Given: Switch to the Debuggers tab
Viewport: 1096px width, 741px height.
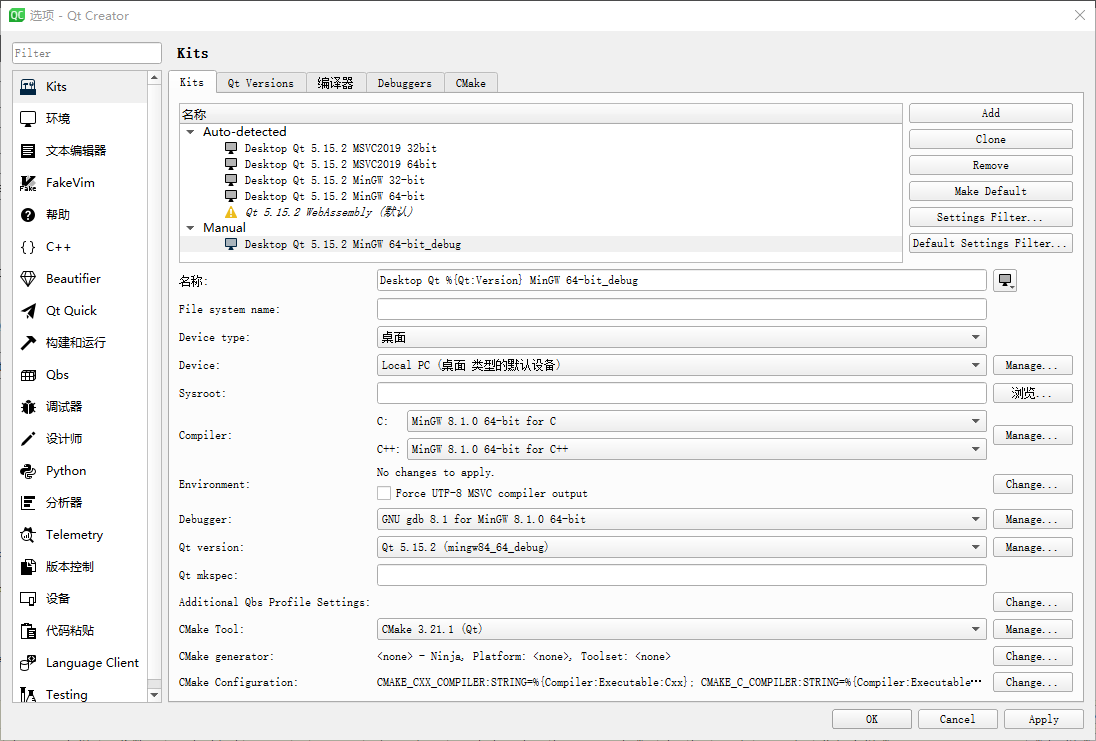Looking at the screenshot, I should coord(405,83).
